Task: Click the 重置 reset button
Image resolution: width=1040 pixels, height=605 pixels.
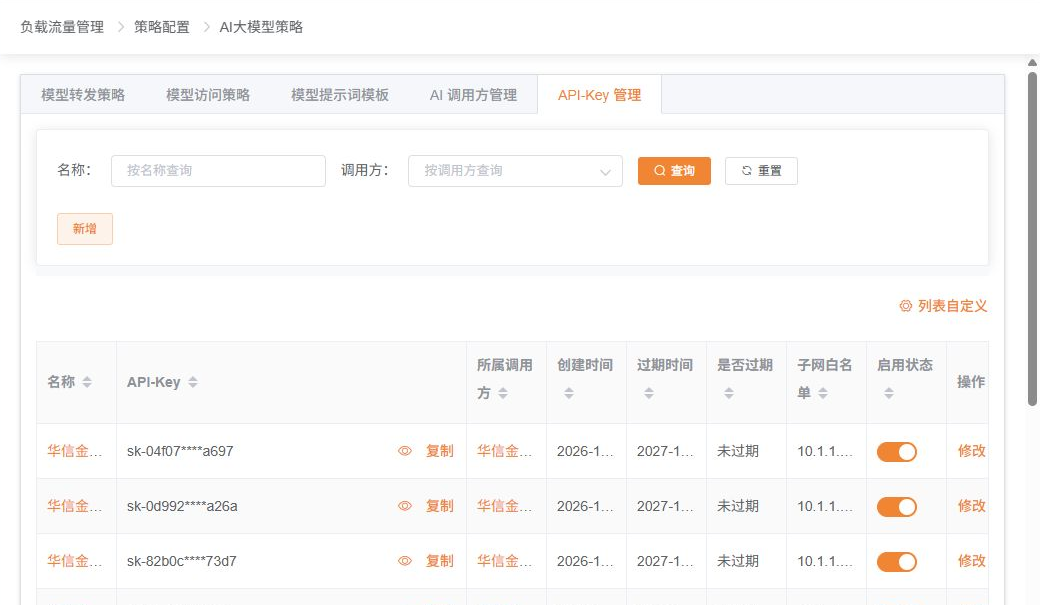Action: [761, 171]
